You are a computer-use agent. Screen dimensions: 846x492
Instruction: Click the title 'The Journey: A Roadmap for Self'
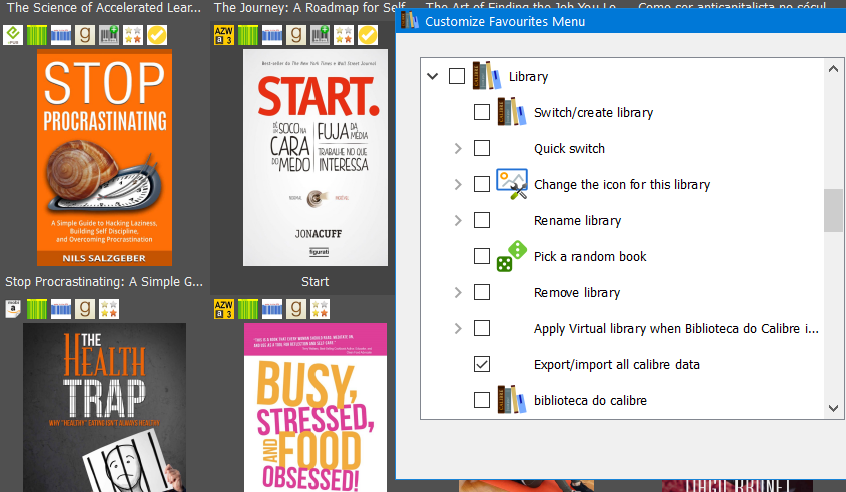[310, 8]
